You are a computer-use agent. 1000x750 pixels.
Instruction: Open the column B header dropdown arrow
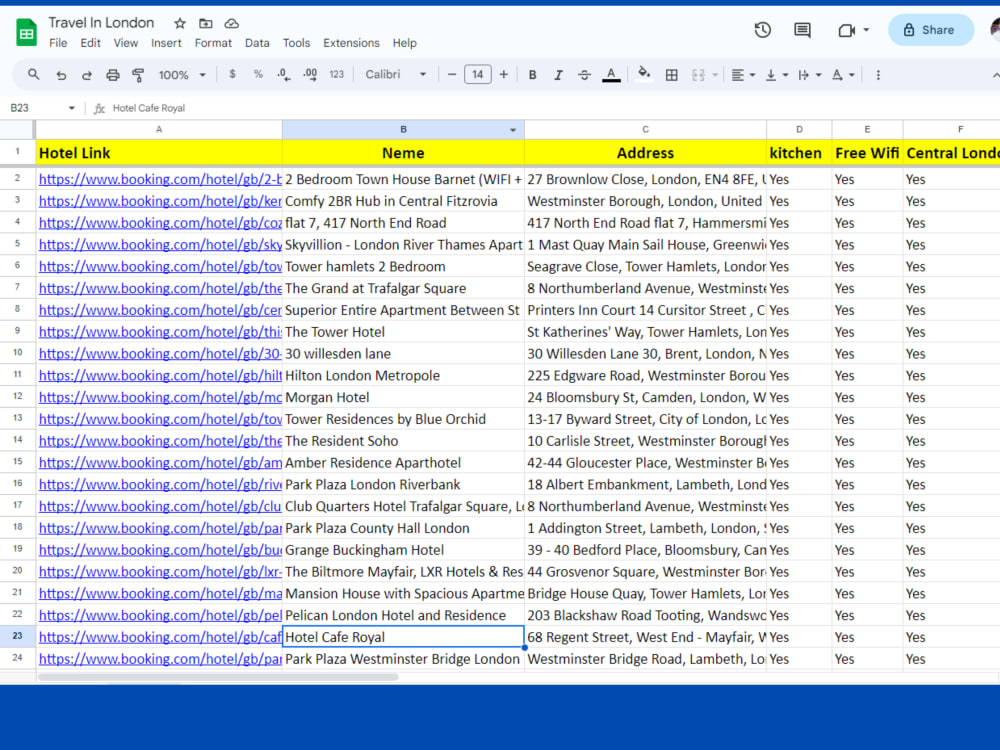(x=513, y=130)
